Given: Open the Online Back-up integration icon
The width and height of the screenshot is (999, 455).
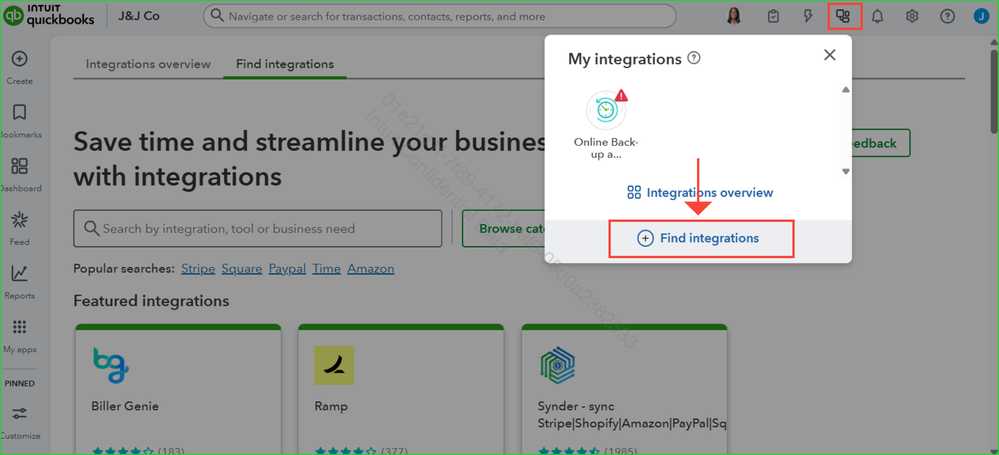Looking at the screenshot, I should pos(607,109).
